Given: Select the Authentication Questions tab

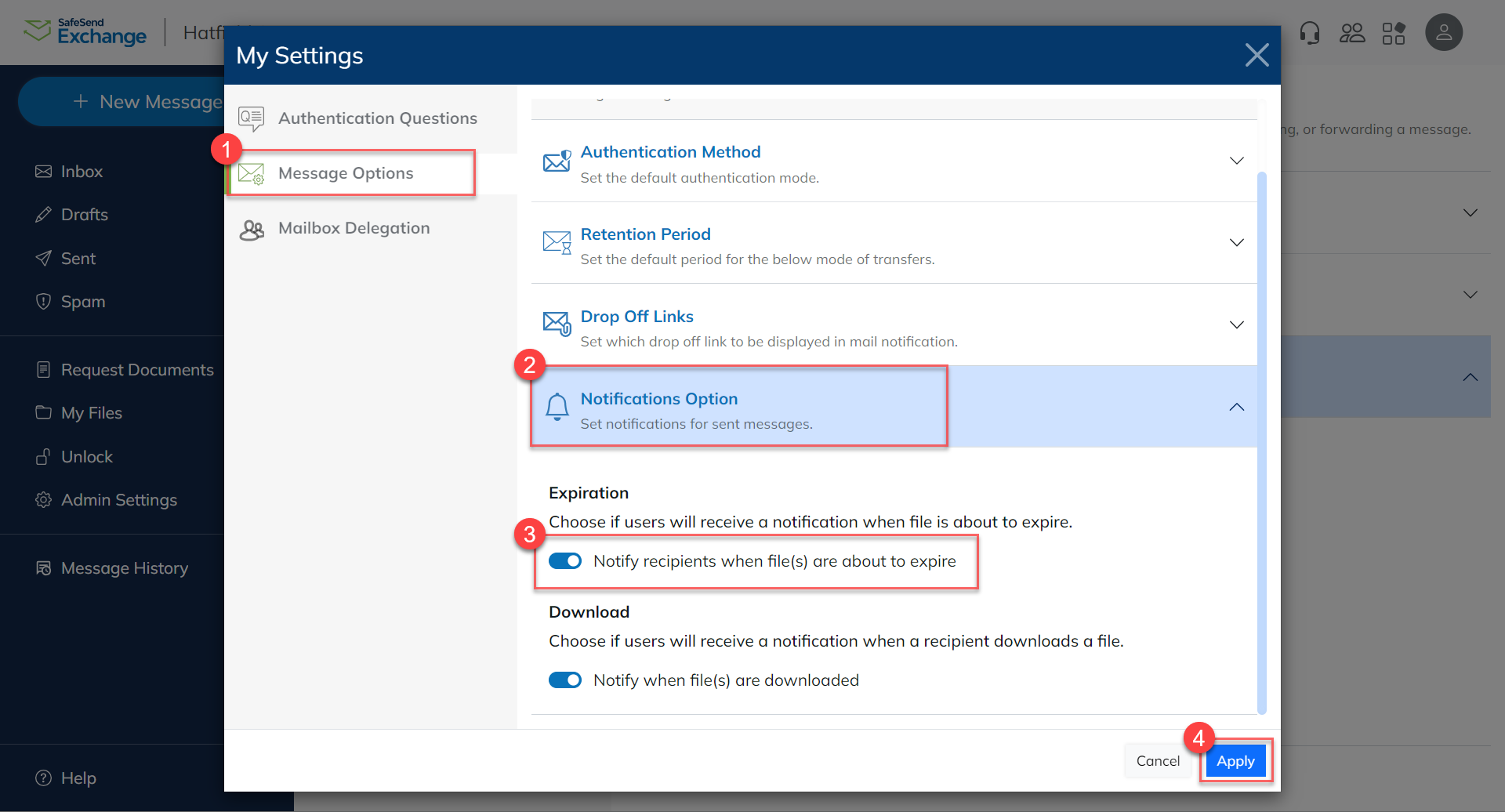Looking at the screenshot, I should [x=378, y=118].
